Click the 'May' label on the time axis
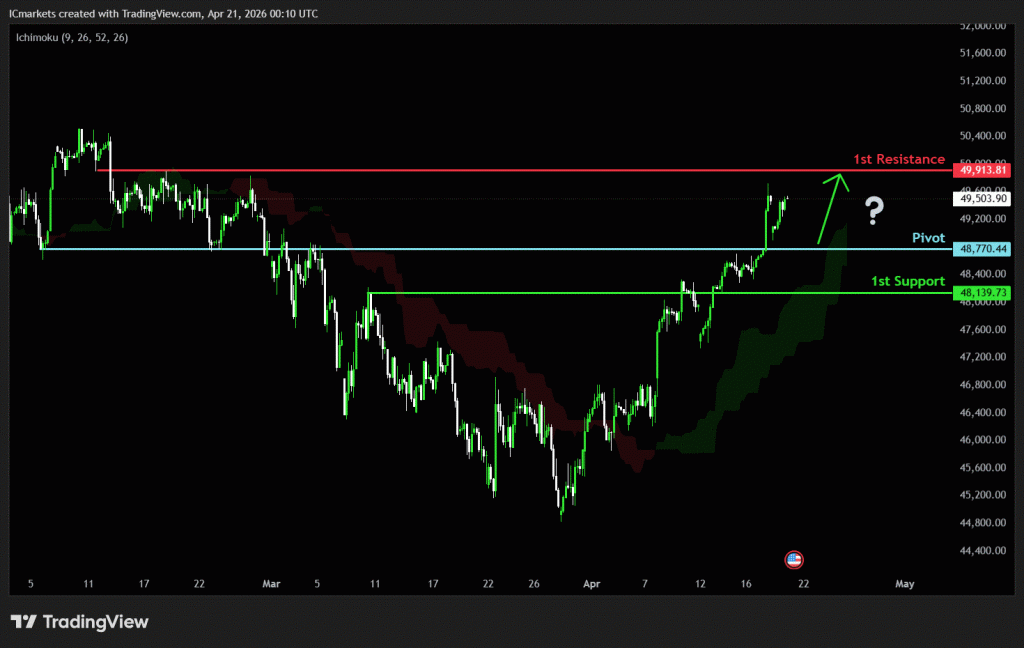Image resolution: width=1024 pixels, height=648 pixels. [x=905, y=583]
